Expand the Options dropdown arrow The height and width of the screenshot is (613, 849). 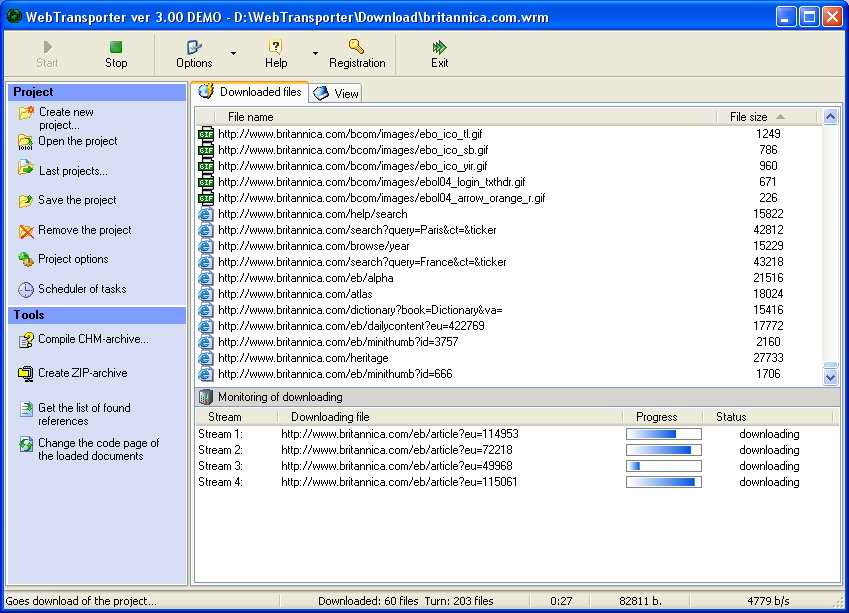tap(233, 53)
